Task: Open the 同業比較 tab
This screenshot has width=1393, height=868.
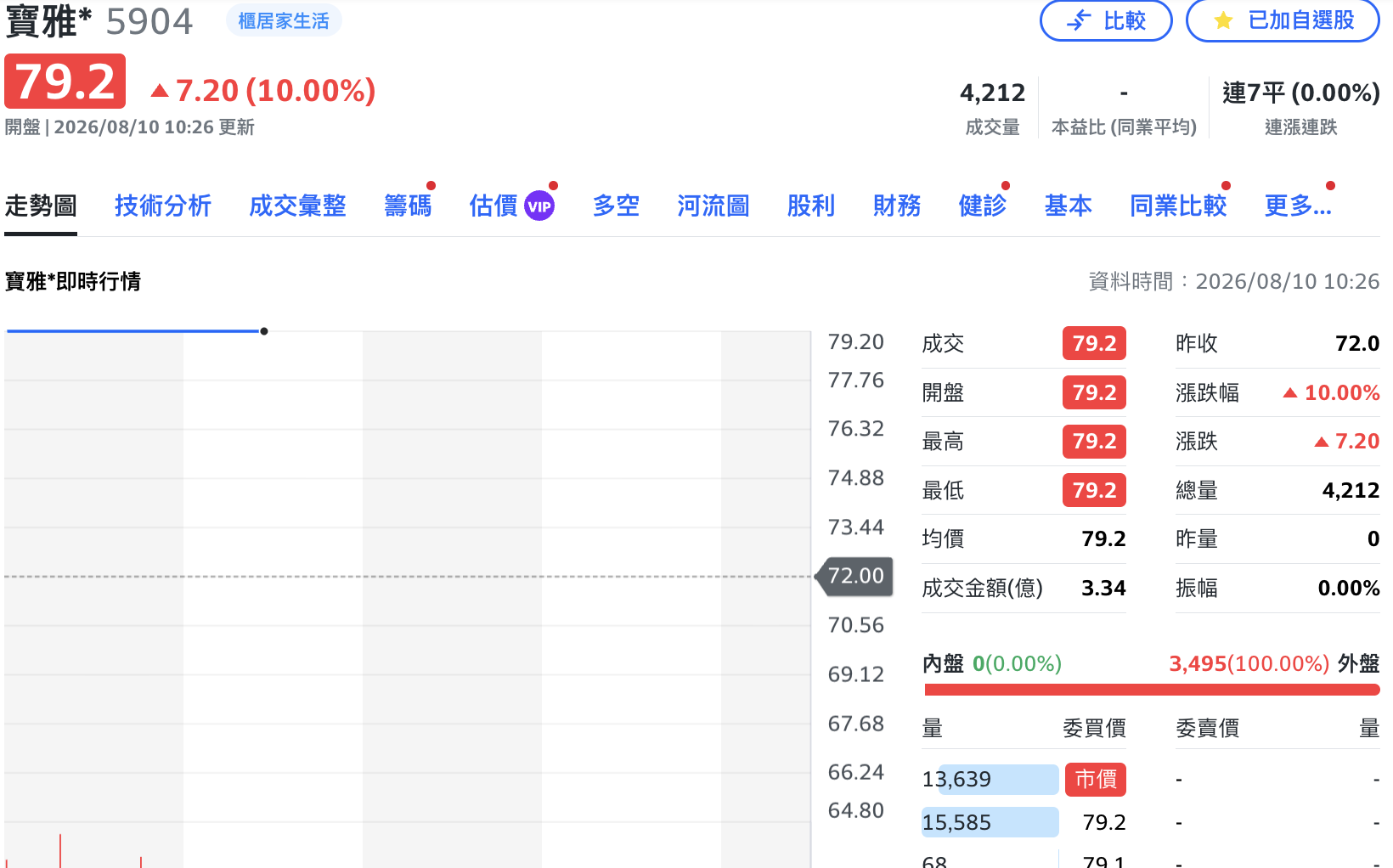Action: [1178, 206]
